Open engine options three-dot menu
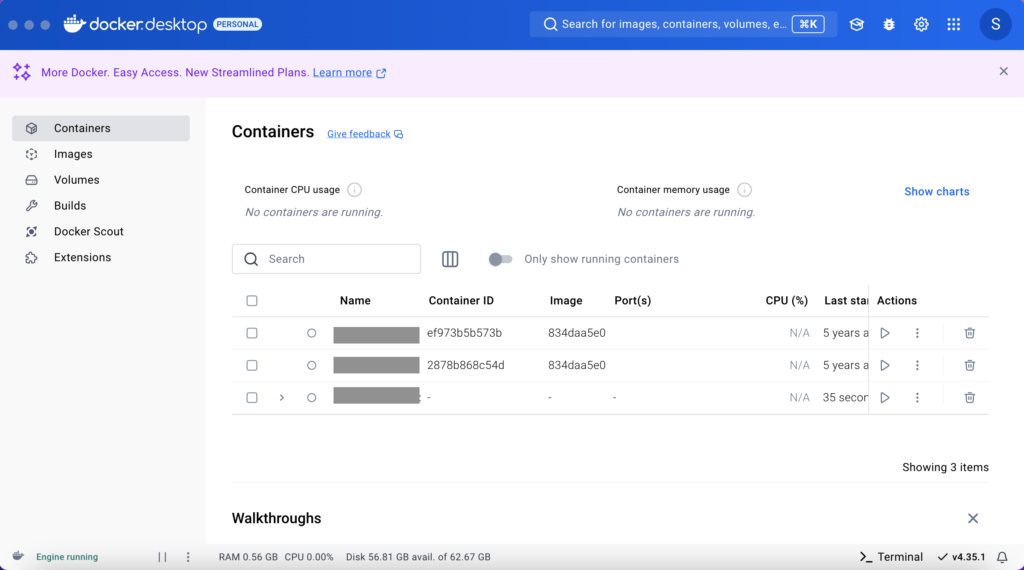 coord(188,557)
